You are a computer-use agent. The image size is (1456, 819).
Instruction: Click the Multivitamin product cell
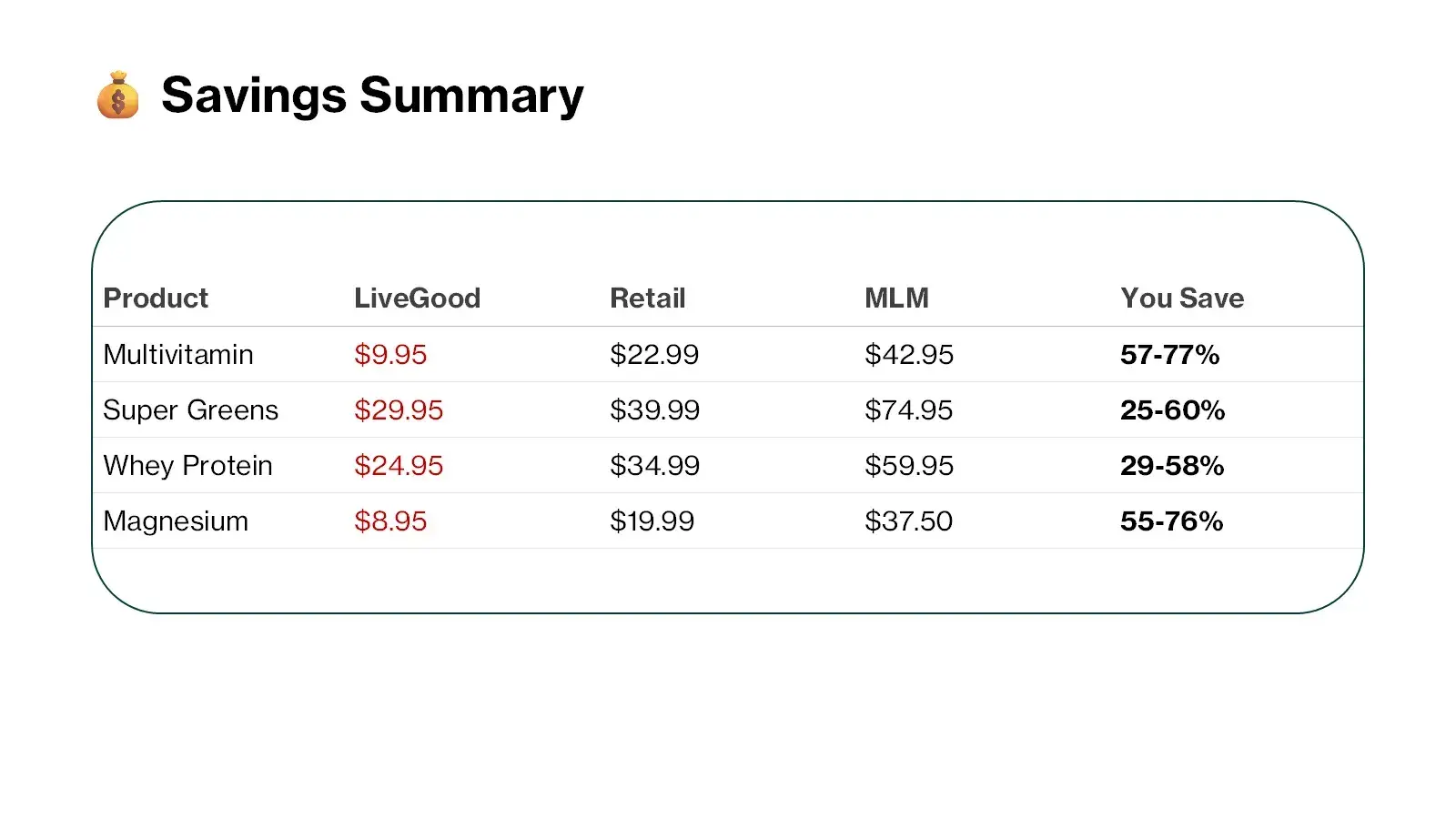coord(178,355)
